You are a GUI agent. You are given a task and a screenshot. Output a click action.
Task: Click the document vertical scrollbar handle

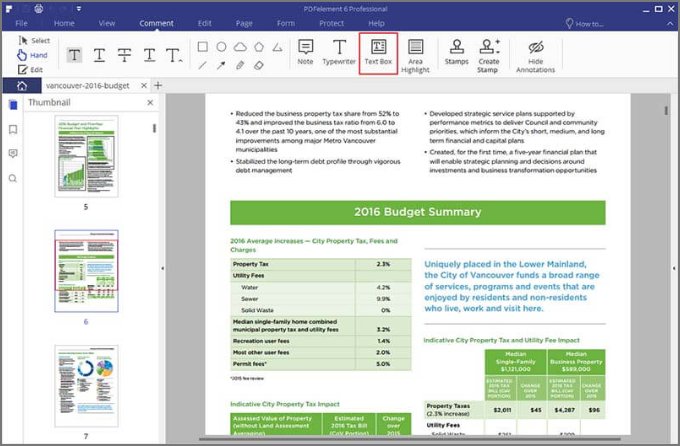(x=666, y=111)
